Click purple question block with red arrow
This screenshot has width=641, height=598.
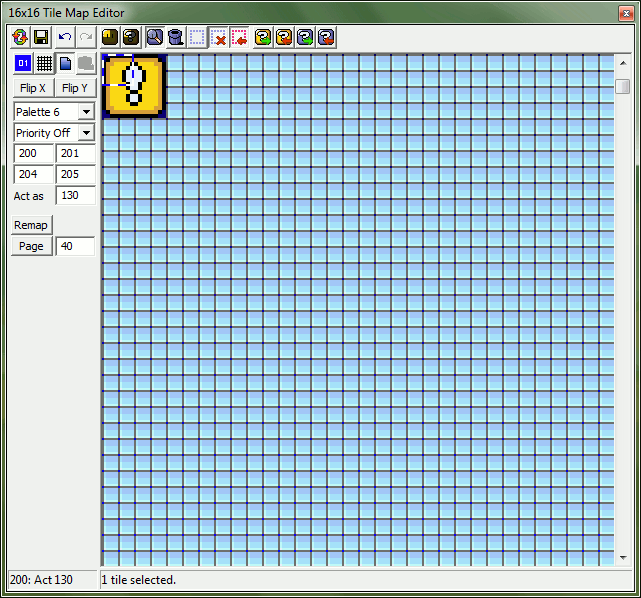[327, 38]
